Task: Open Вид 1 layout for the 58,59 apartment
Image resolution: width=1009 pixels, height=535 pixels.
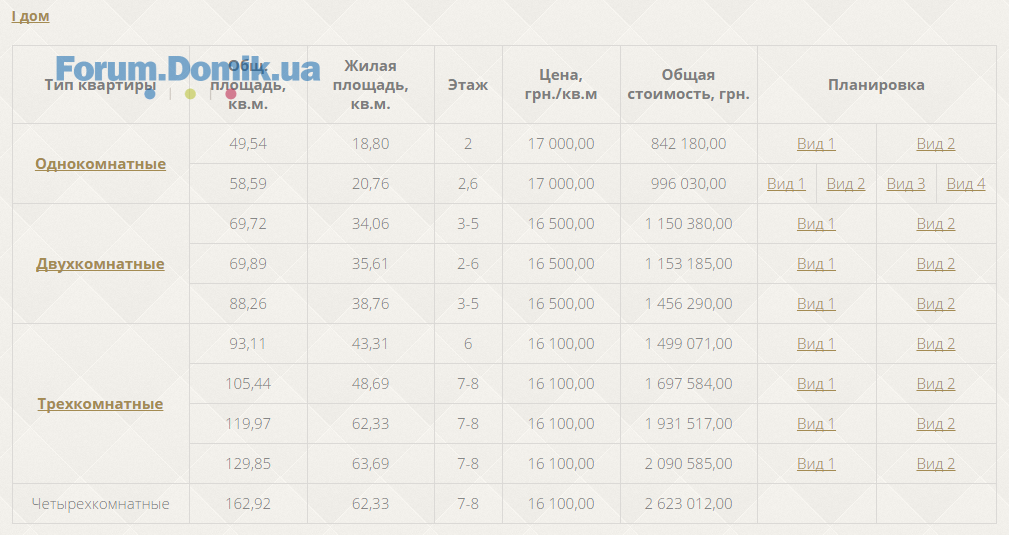Action: pyautogui.click(x=786, y=183)
